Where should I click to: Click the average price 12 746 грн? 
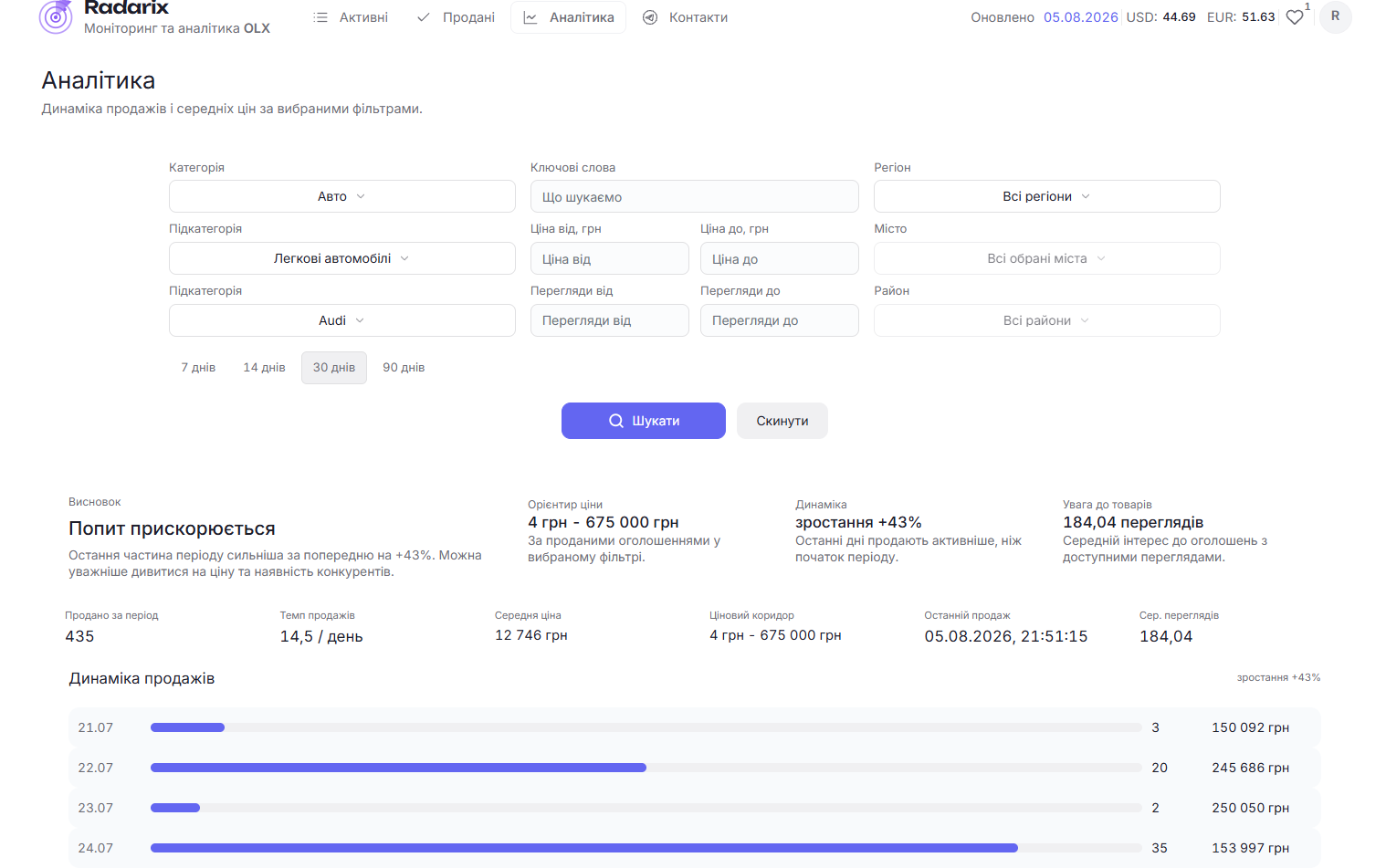(x=531, y=635)
